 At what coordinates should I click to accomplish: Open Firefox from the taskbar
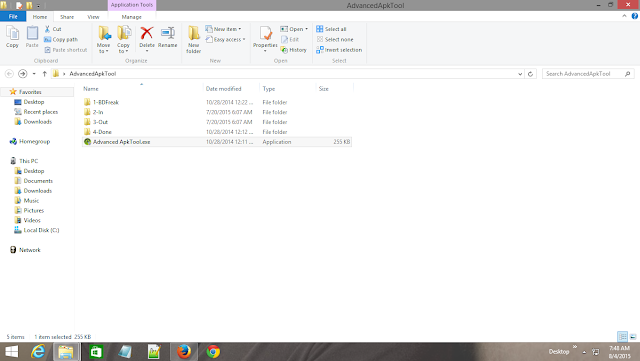click(184, 352)
